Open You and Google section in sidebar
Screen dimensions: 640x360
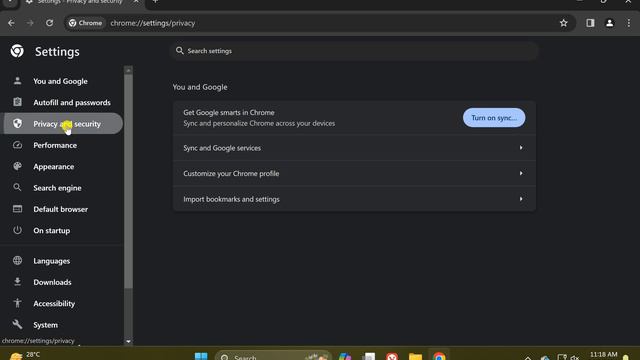click(x=60, y=81)
